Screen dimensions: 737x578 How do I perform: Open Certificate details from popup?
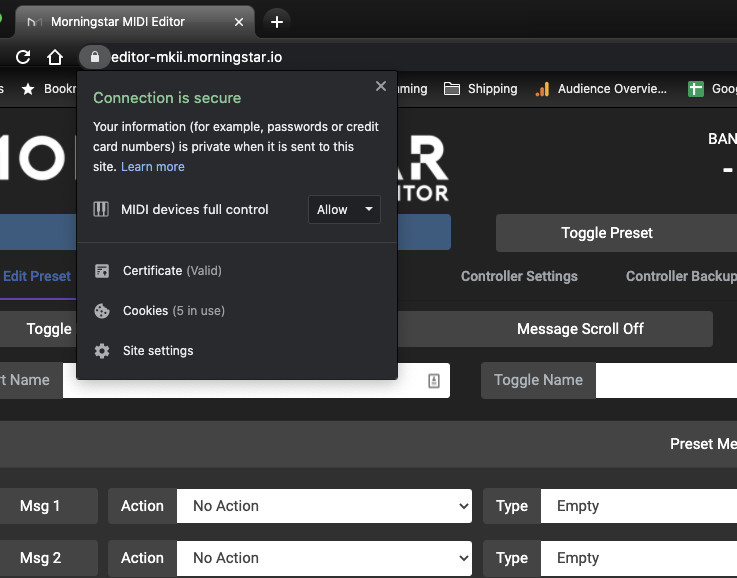(x=152, y=271)
